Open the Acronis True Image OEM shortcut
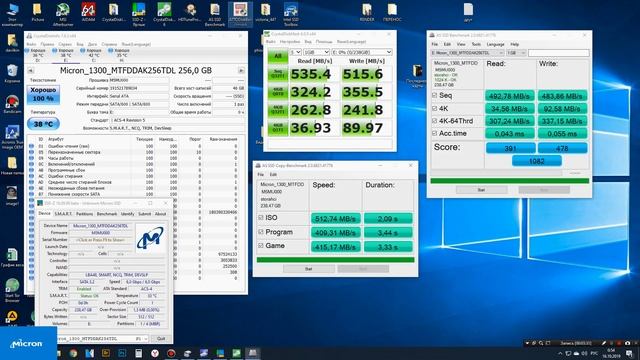 [x=12, y=137]
